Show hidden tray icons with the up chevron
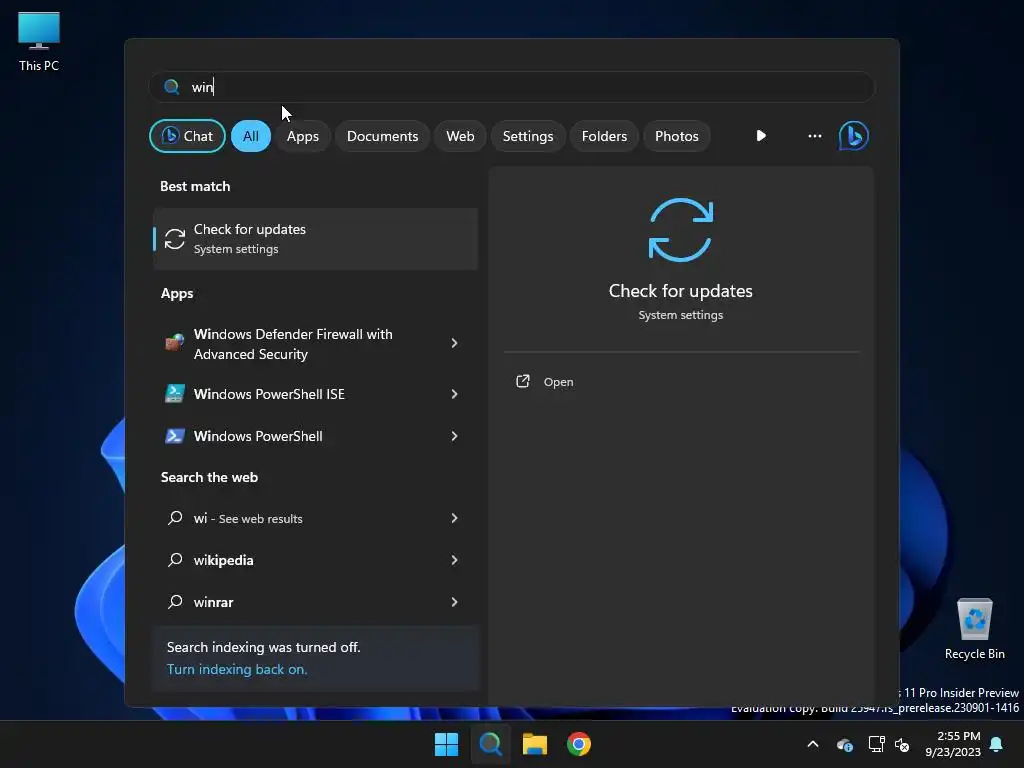Viewport: 1024px width, 768px height. (x=813, y=744)
